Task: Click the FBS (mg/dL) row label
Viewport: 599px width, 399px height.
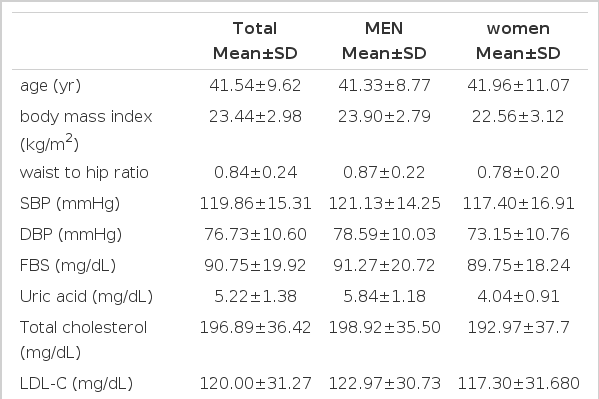Action: click(x=68, y=266)
